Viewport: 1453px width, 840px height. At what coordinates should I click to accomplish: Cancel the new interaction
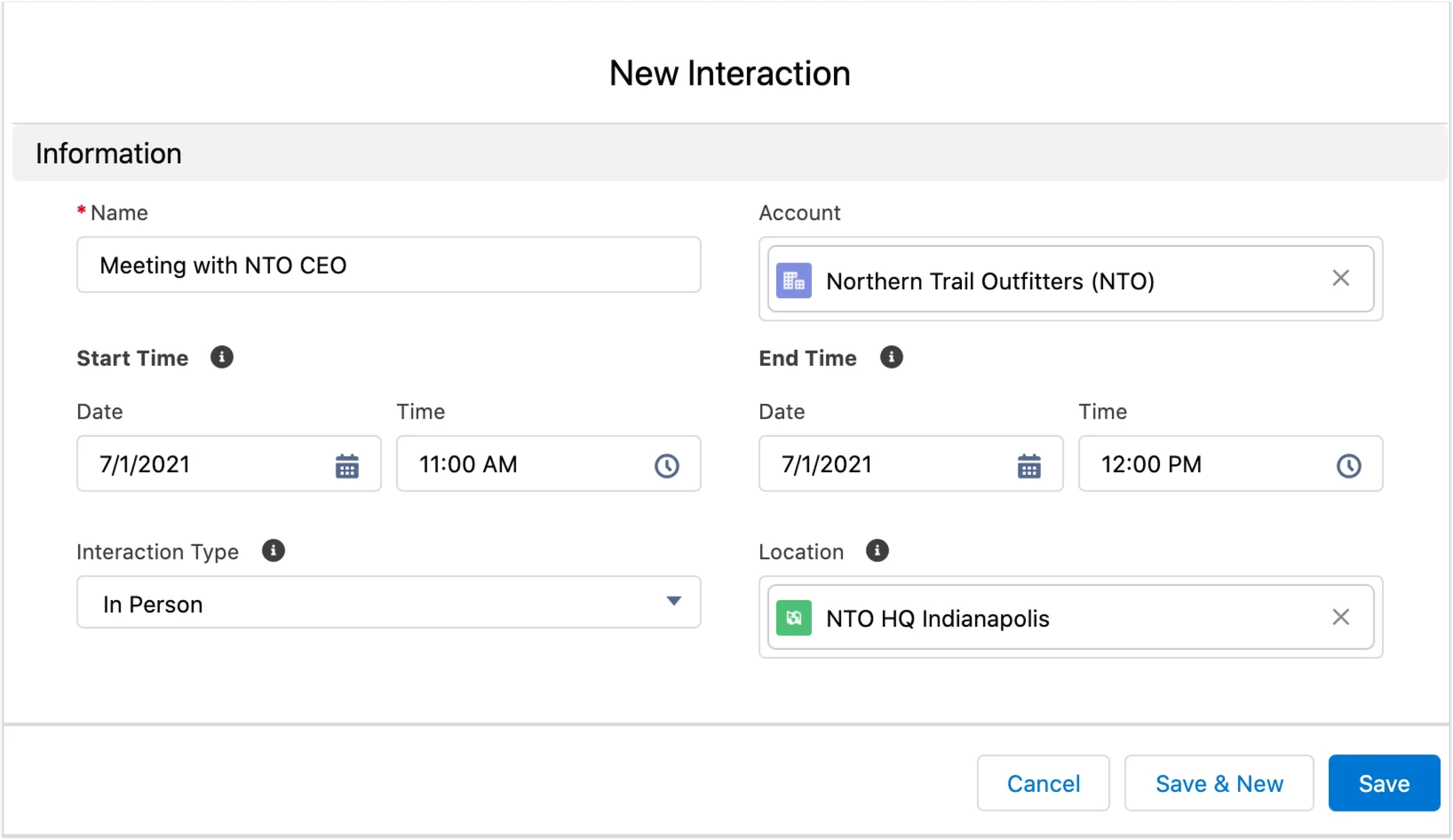(x=1043, y=784)
